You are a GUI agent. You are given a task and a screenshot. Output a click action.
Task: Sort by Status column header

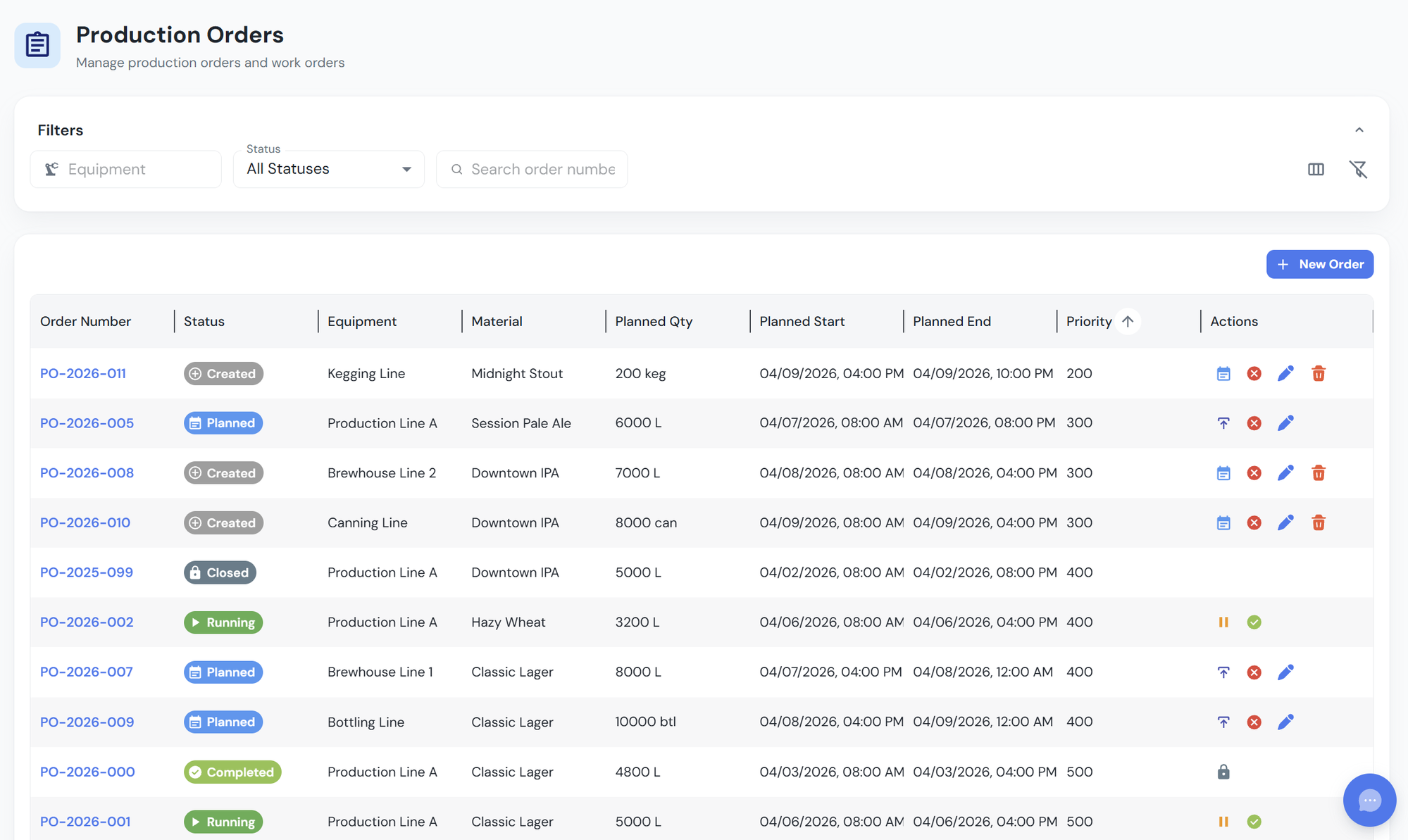(x=204, y=322)
